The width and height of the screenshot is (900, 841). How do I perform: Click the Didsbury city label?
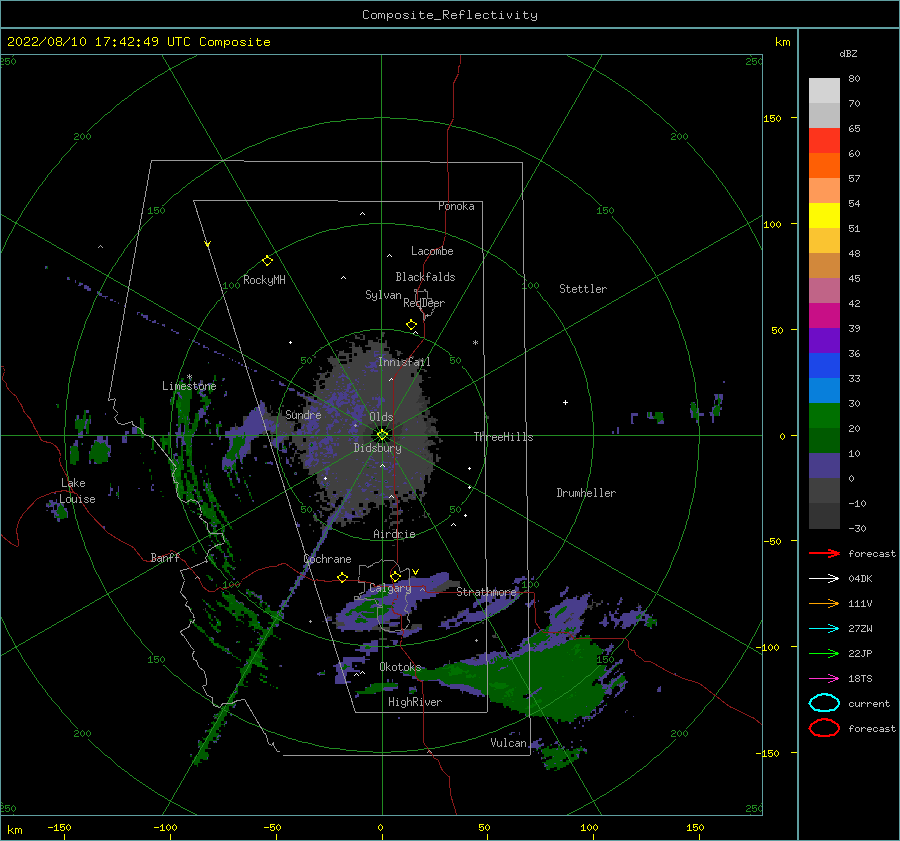pos(378,448)
